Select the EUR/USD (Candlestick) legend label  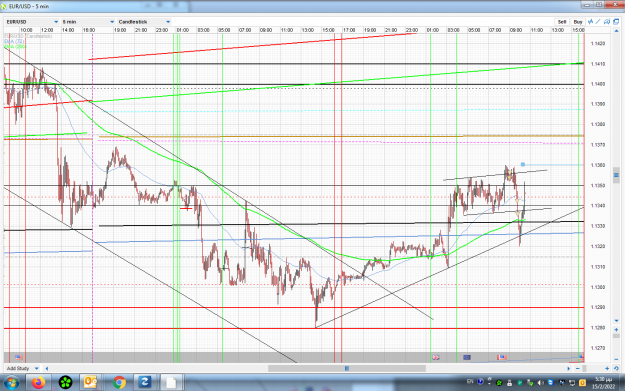[28, 36]
